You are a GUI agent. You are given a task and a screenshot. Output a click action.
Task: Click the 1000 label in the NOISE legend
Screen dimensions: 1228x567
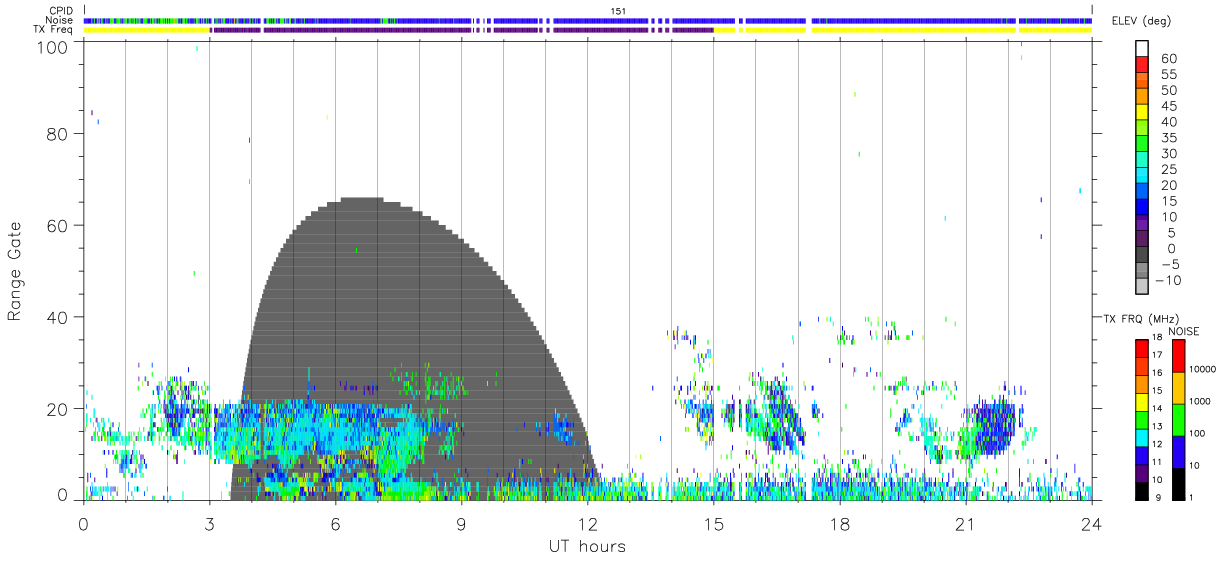1202,401
